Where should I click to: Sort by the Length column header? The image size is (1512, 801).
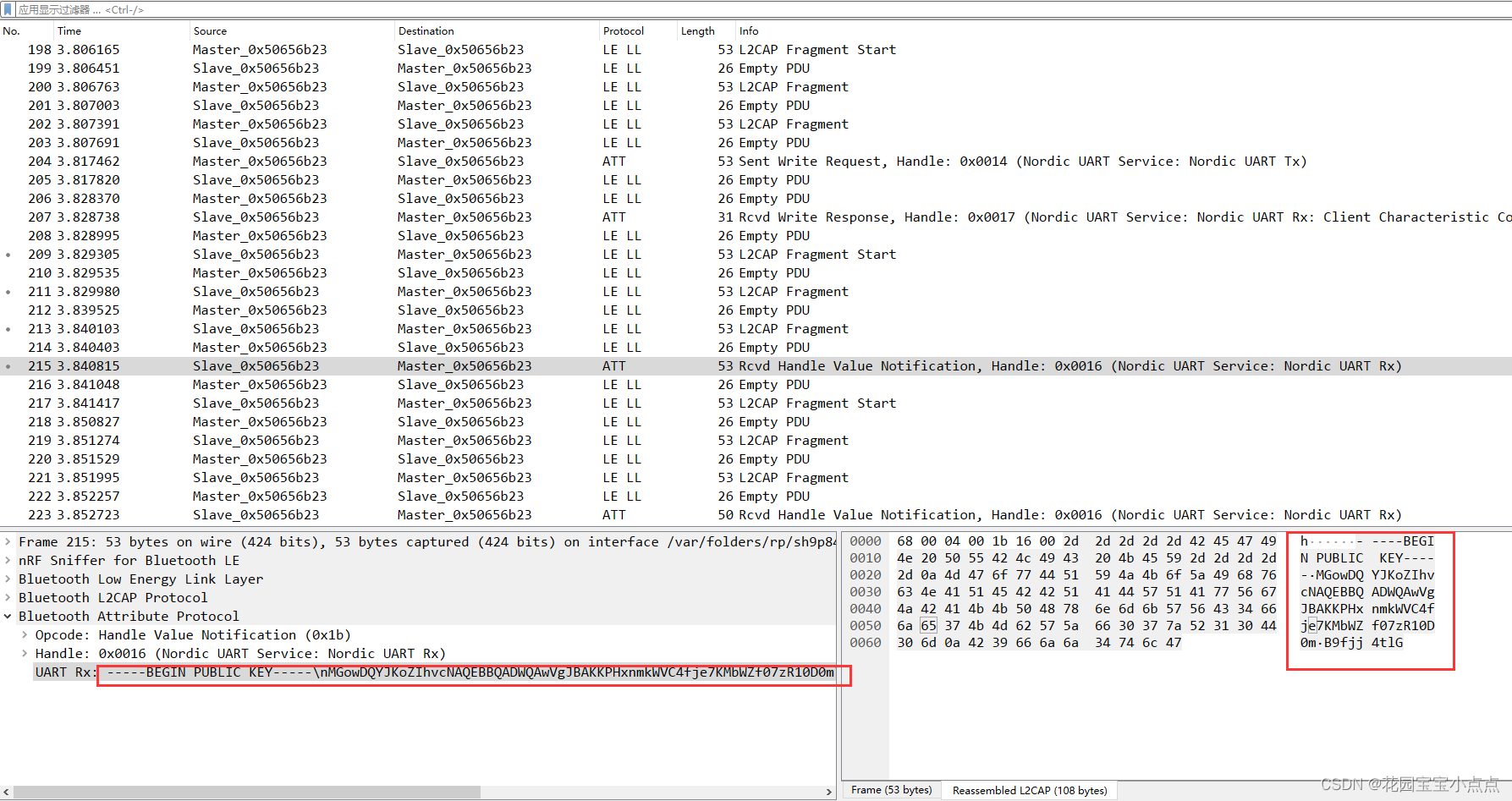tap(698, 31)
